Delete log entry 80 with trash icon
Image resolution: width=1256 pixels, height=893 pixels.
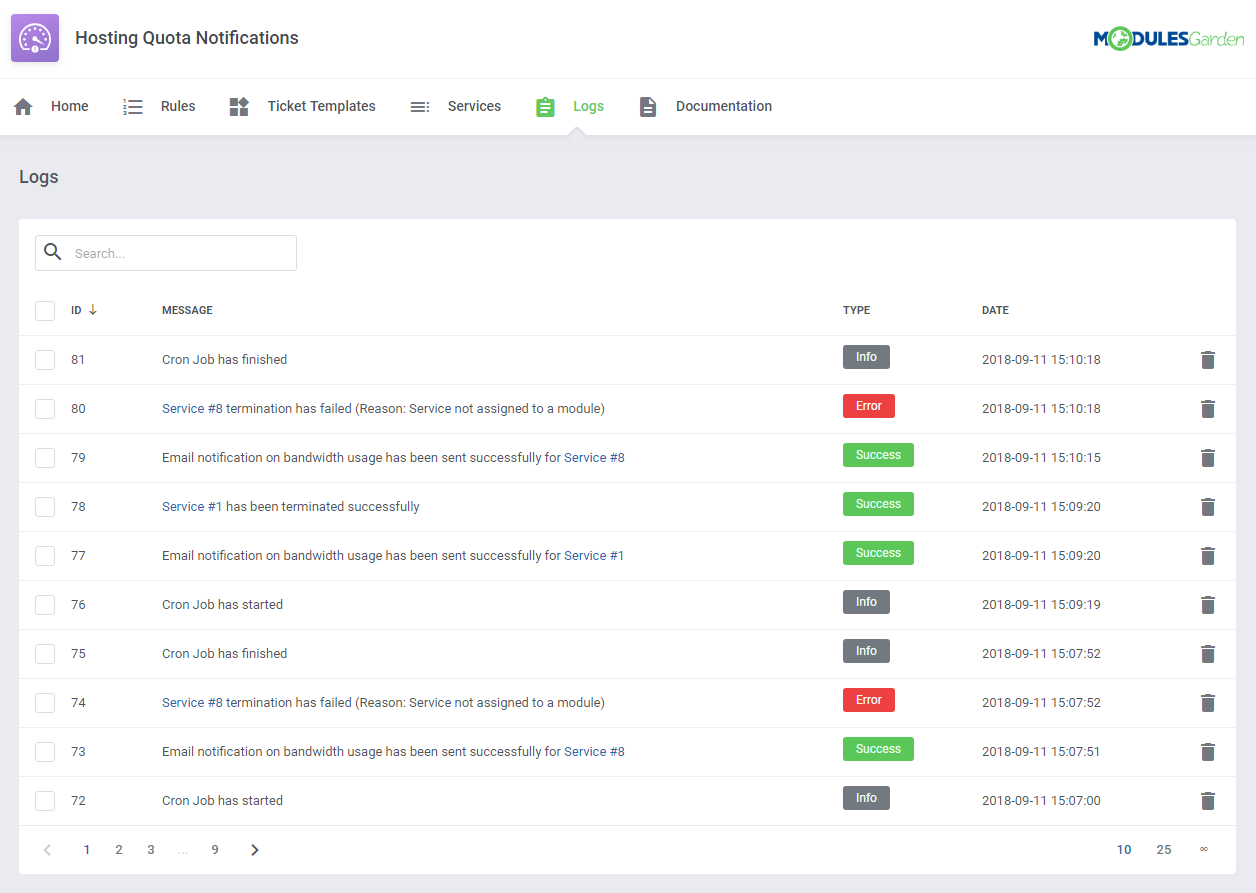coord(1208,409)
